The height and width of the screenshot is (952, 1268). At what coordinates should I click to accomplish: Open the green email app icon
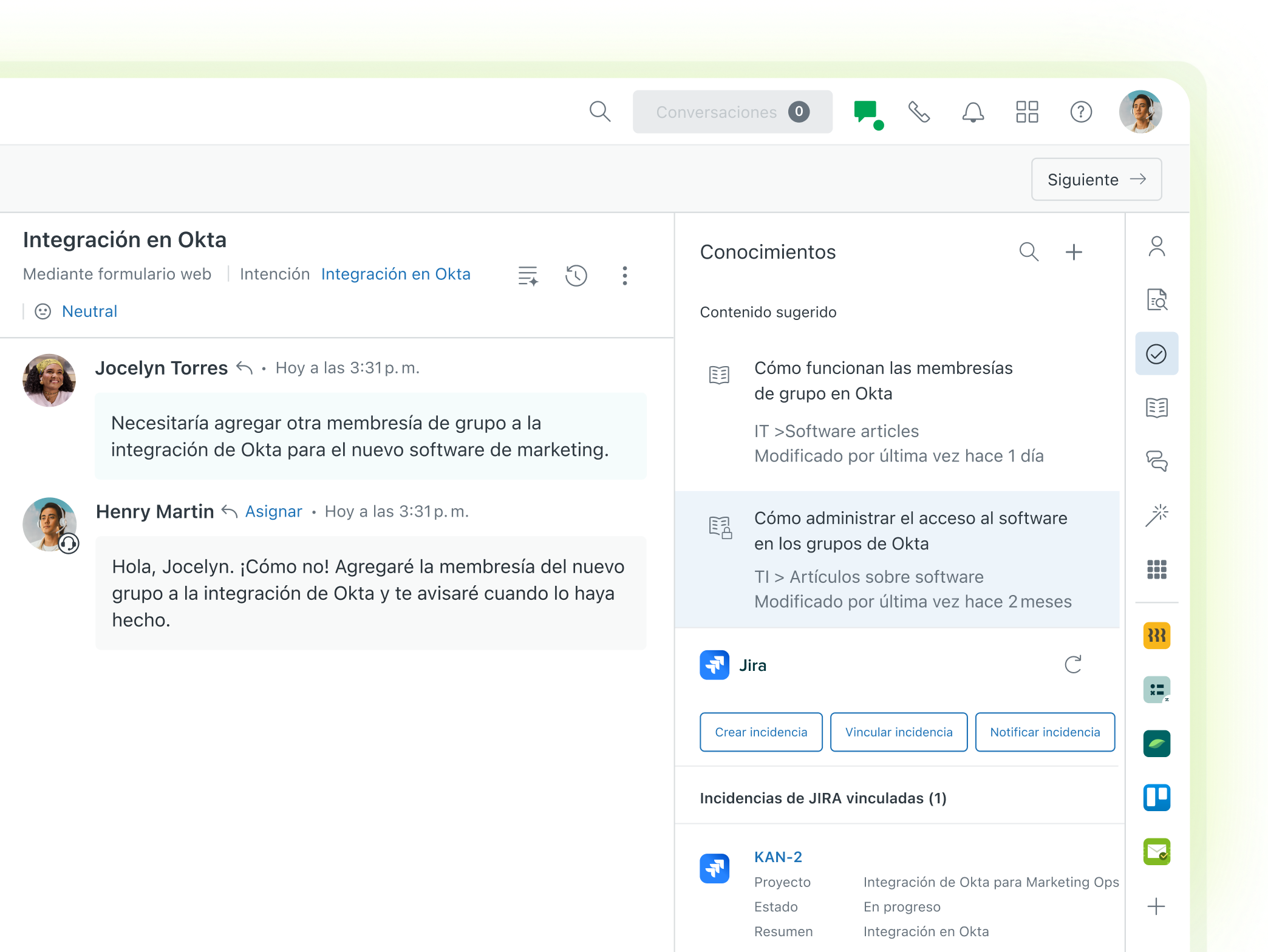coord(1156,852)
